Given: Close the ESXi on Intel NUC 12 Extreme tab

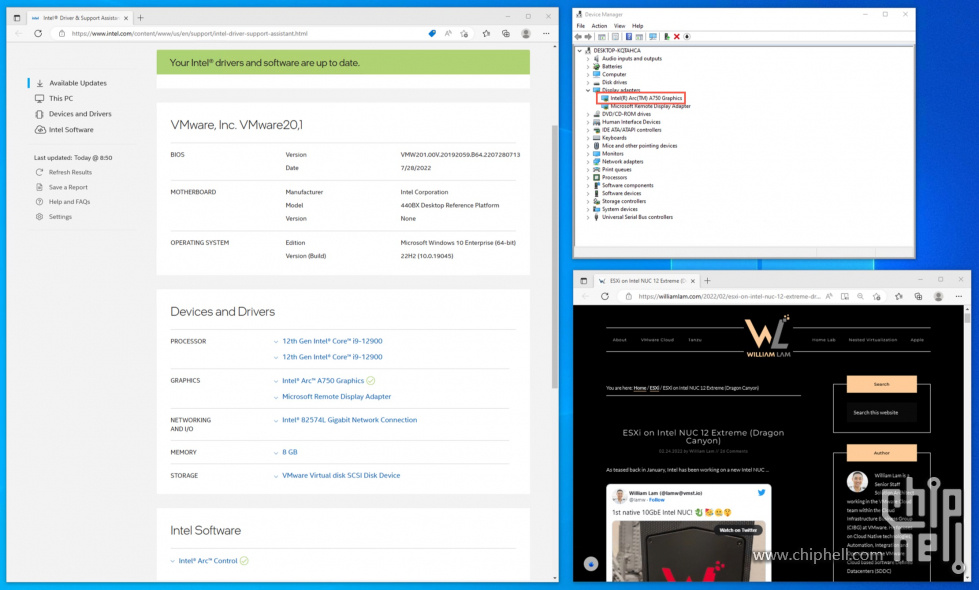Looking at the screenshot, I should [x=692, y=281].
